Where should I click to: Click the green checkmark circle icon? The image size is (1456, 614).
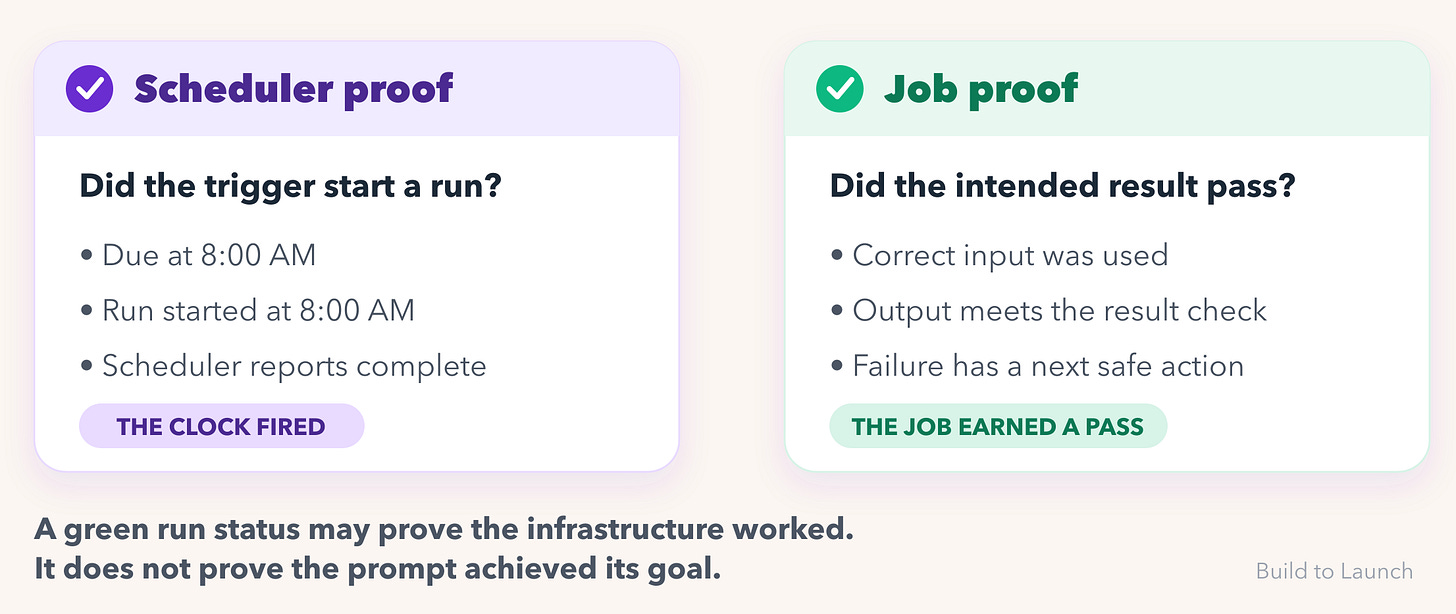pos(841,90)
